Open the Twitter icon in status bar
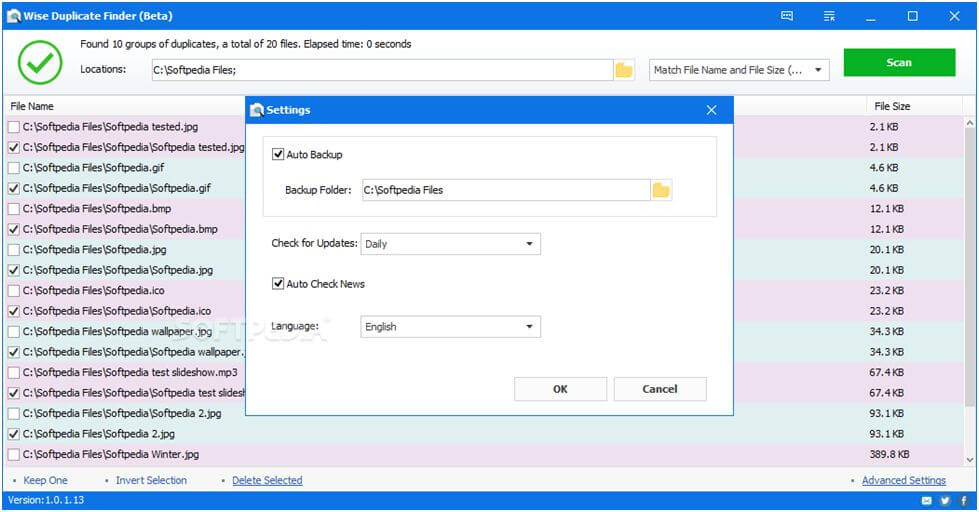979x512 pixels. [945, 500]
